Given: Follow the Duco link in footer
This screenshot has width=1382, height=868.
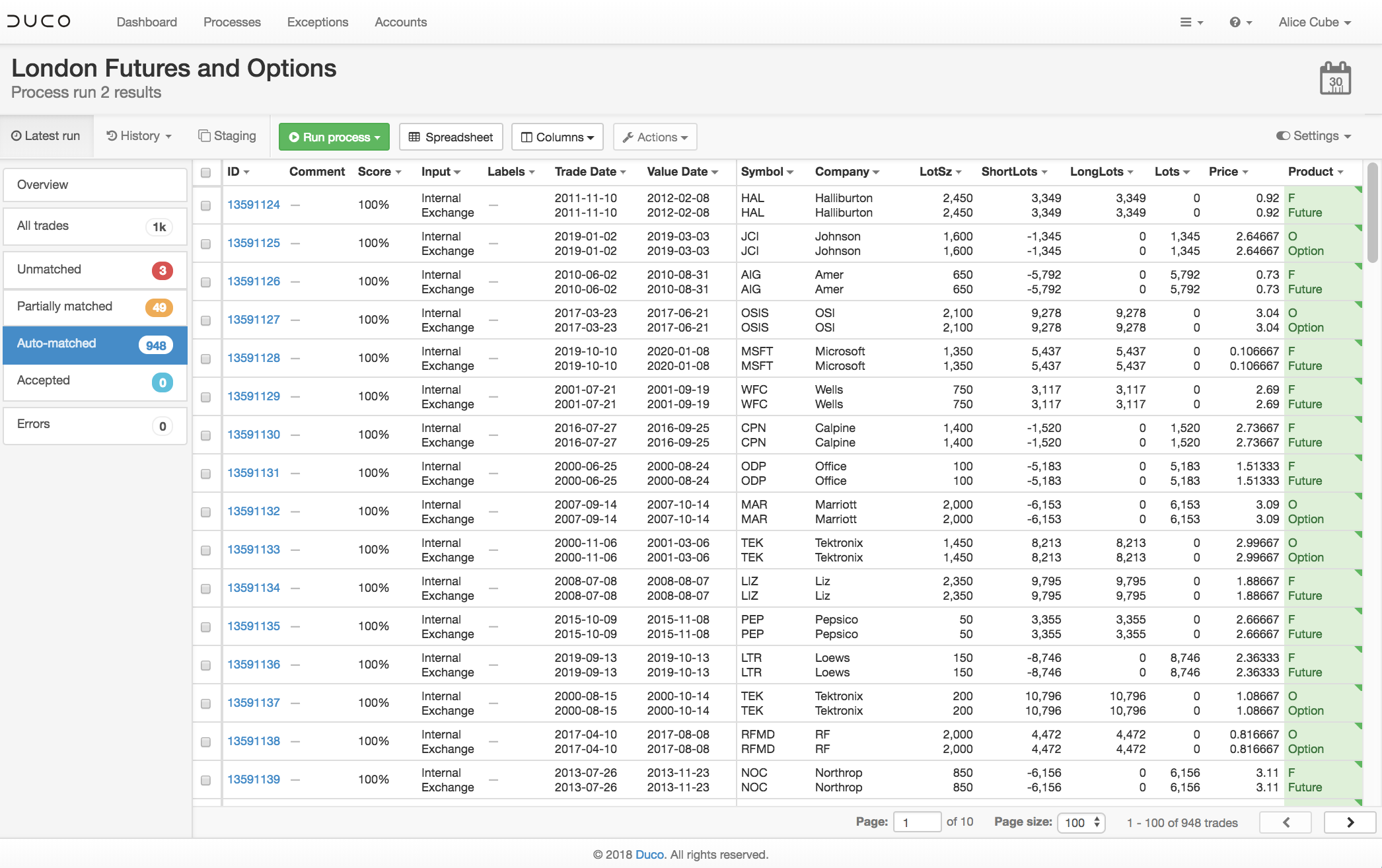Looking at the screenshot, I should pyautogui.click(x=649, y=854).
